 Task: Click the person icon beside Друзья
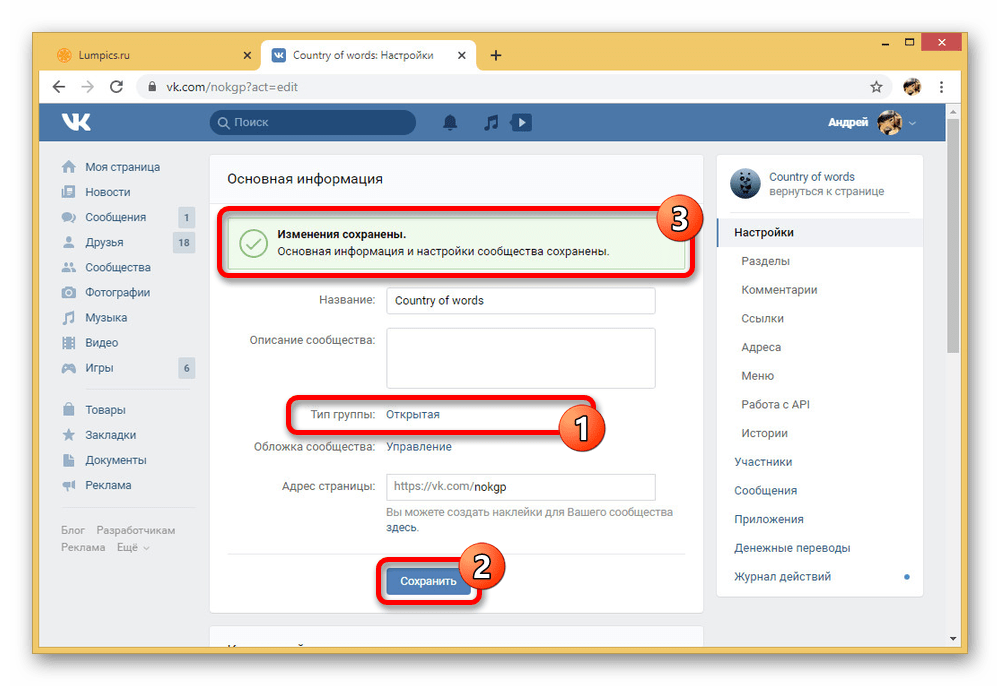69,242
